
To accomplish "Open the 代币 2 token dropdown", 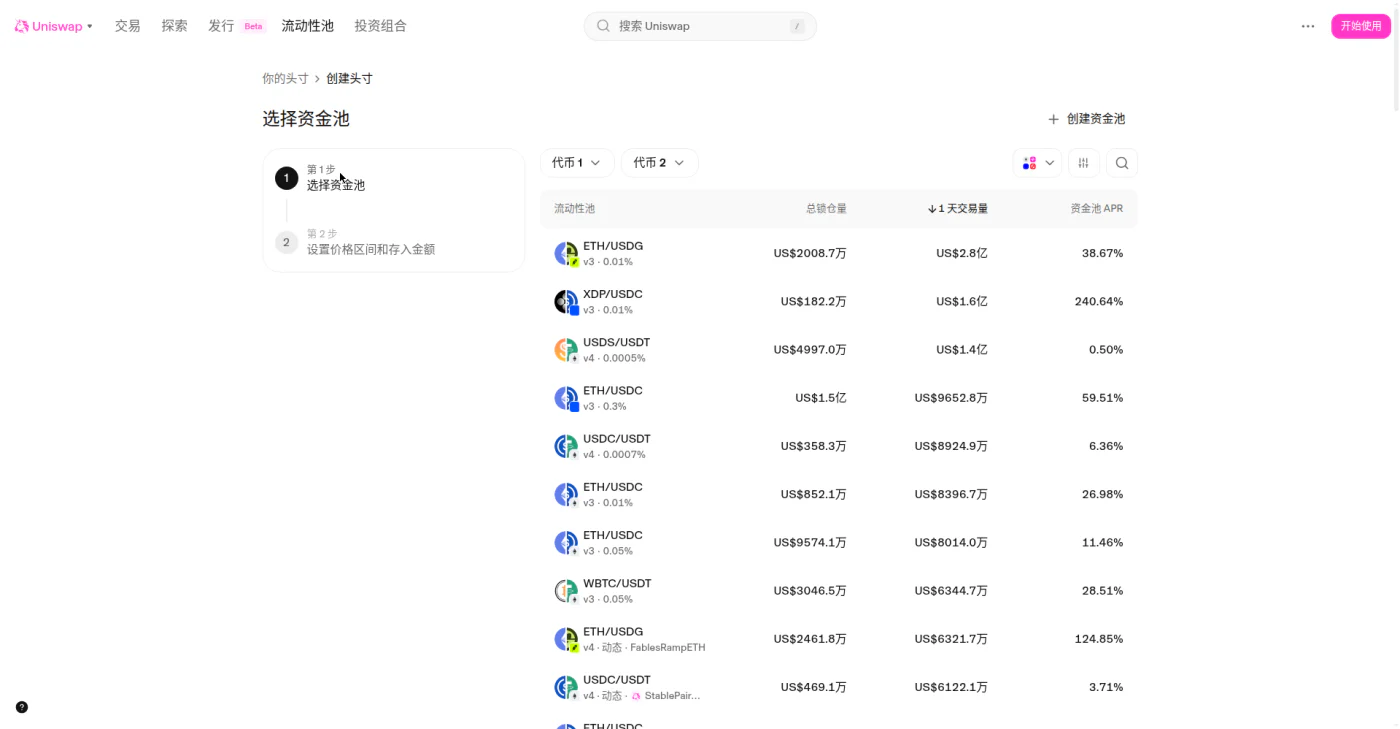I will [x=659, y=163].
